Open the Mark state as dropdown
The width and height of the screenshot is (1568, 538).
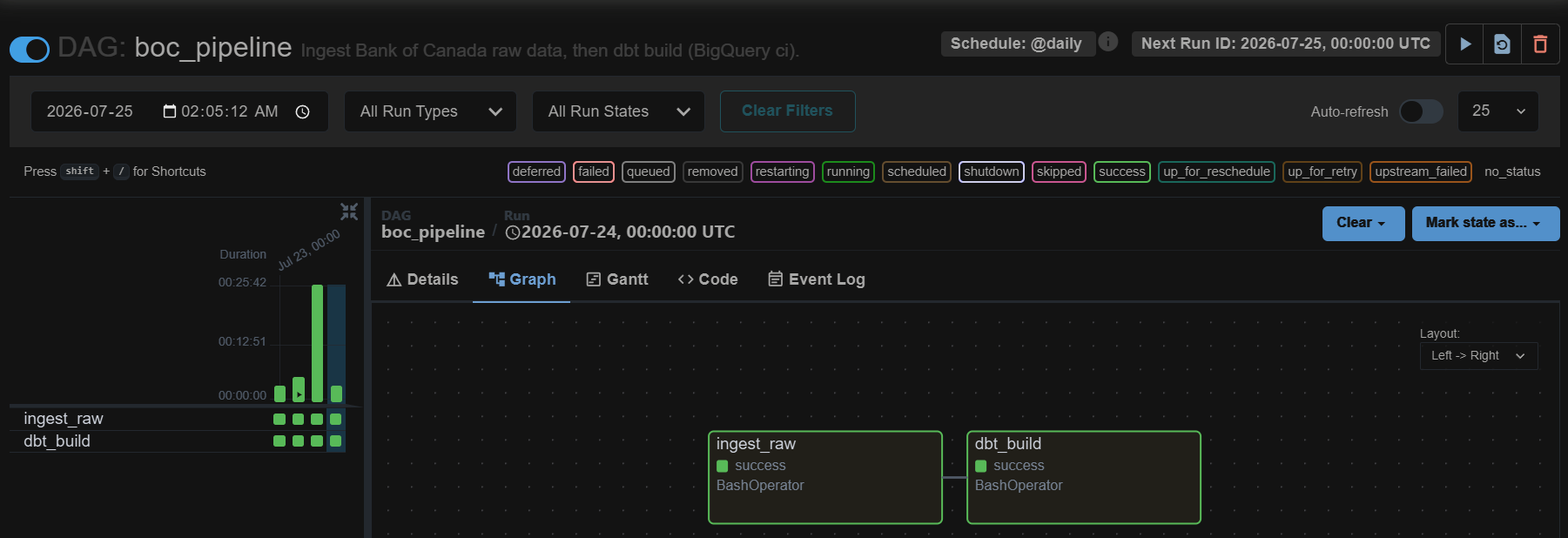pos(1485,224)
